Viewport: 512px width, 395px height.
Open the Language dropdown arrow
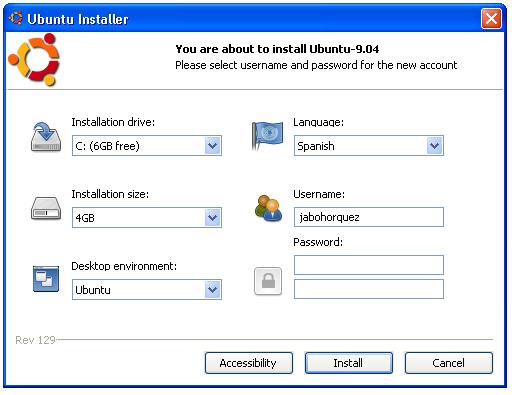[435, 146]
